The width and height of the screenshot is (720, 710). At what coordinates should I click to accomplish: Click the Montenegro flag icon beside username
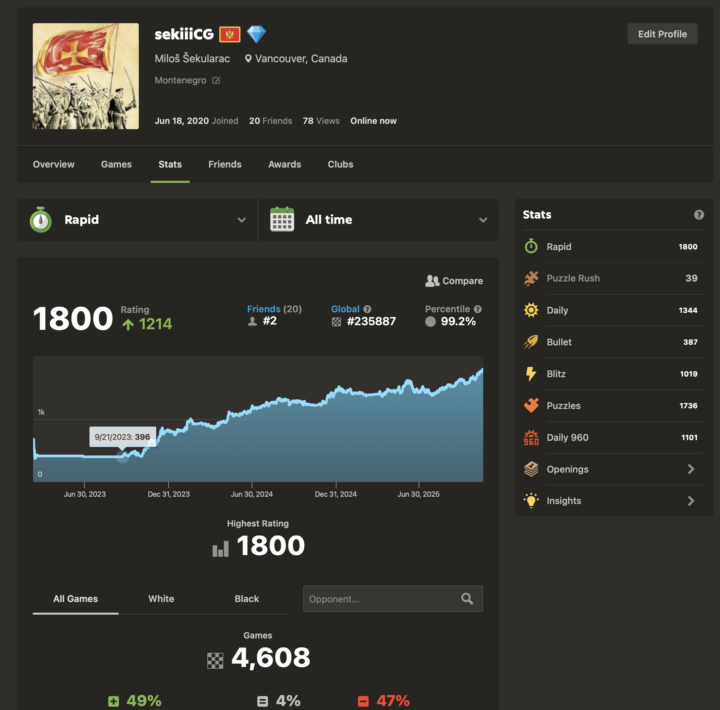click(230, 34)
